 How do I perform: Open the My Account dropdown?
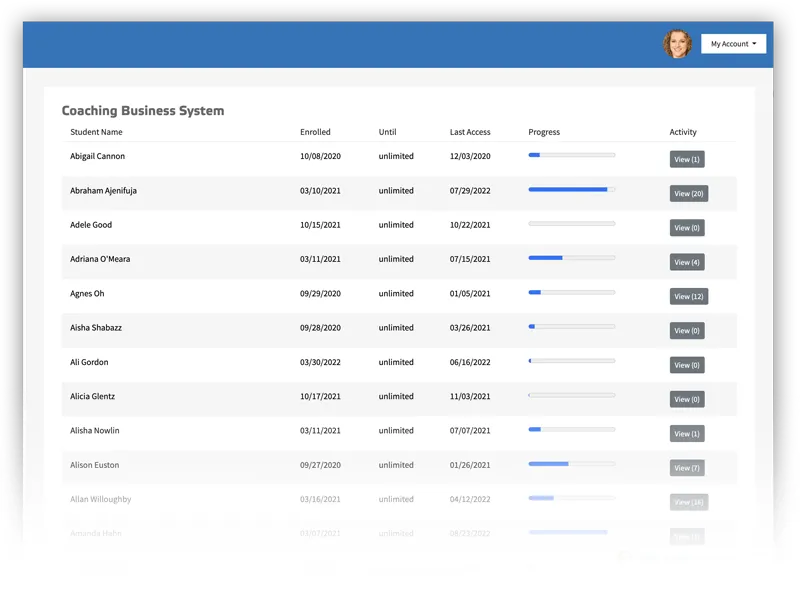pyautogui.click(x=733, y=44)
